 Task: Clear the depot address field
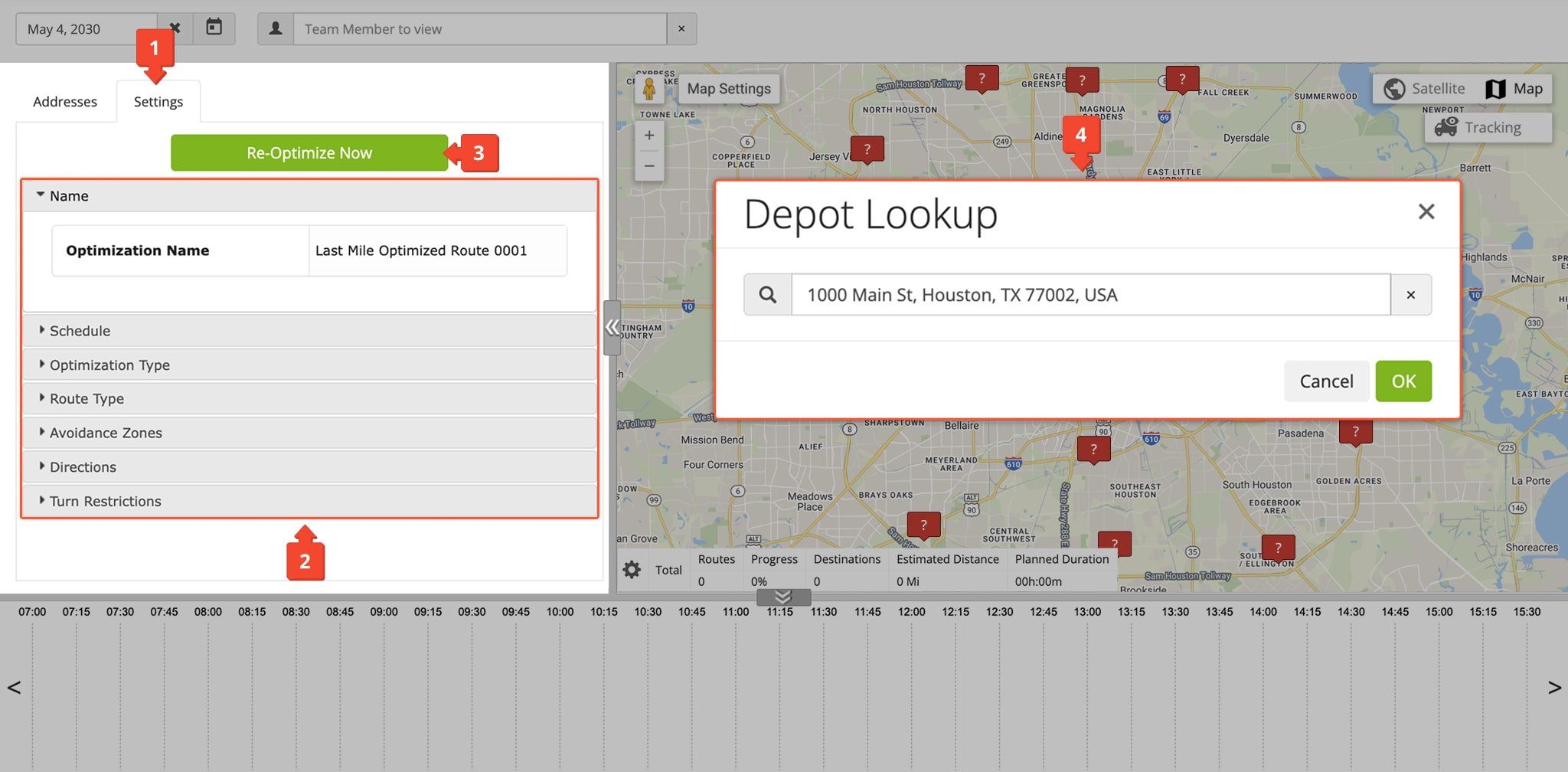coord(1411,295)
